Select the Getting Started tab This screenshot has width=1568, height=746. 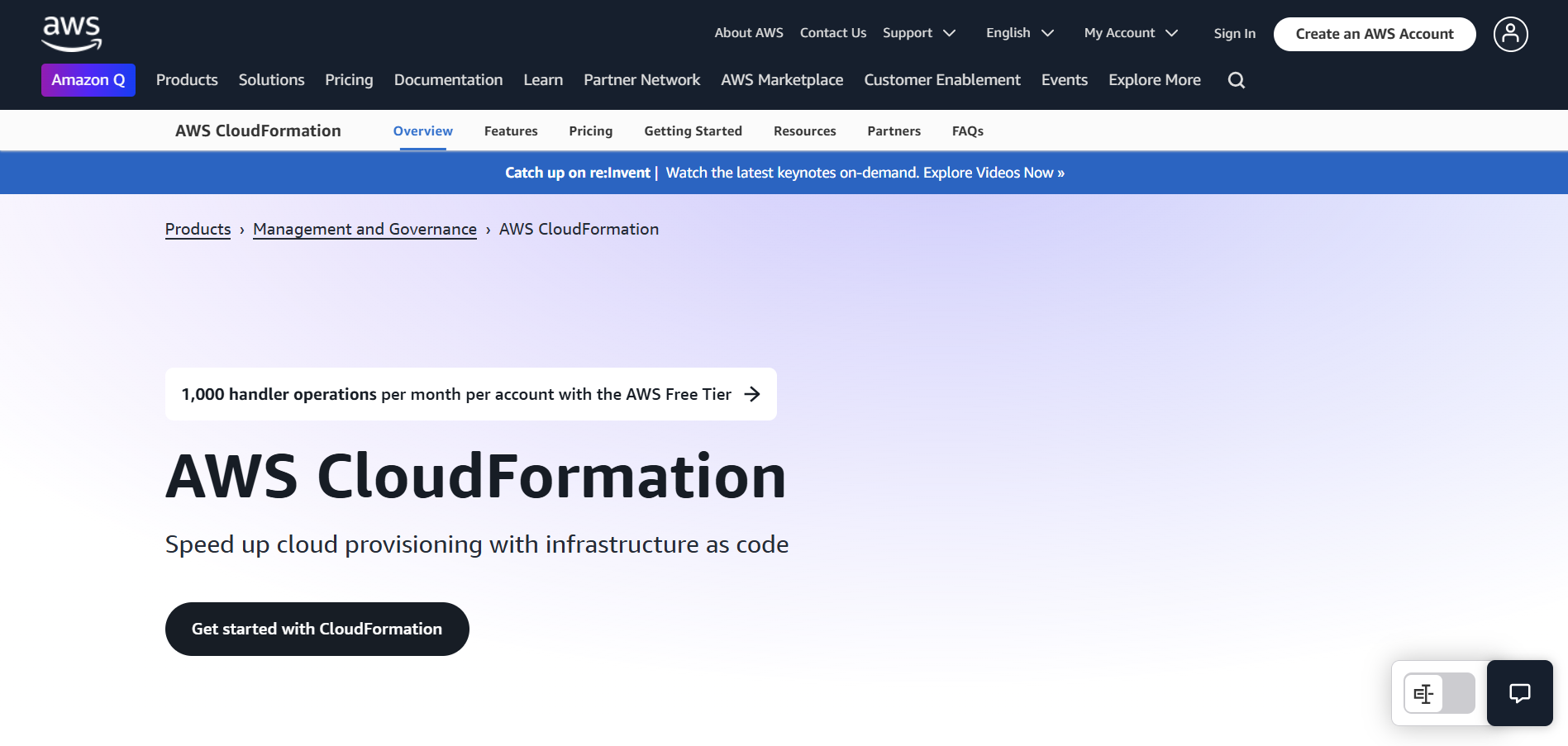click(693, 131)
